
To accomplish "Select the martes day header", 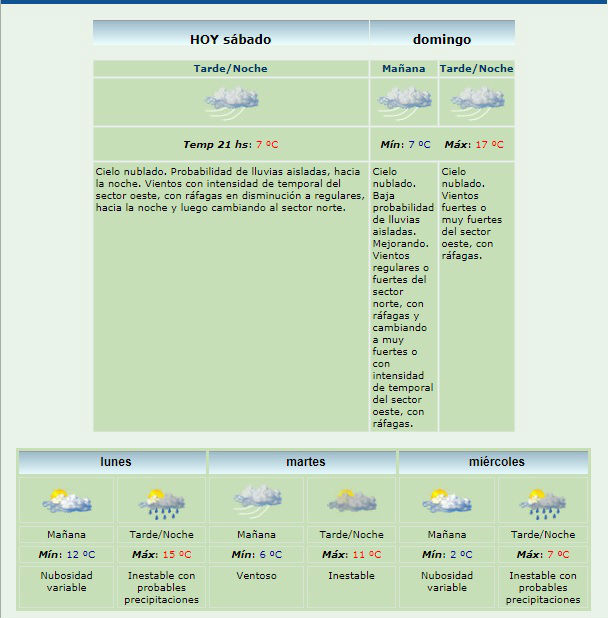I will 305,462.
